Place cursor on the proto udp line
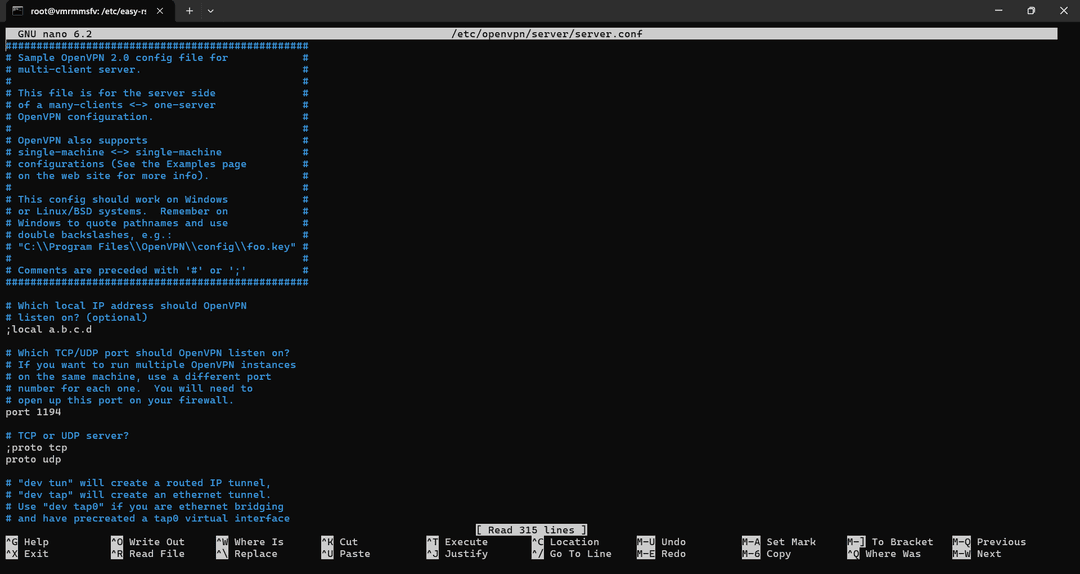Screen dimensions: 1080x574 pos(33,459)
